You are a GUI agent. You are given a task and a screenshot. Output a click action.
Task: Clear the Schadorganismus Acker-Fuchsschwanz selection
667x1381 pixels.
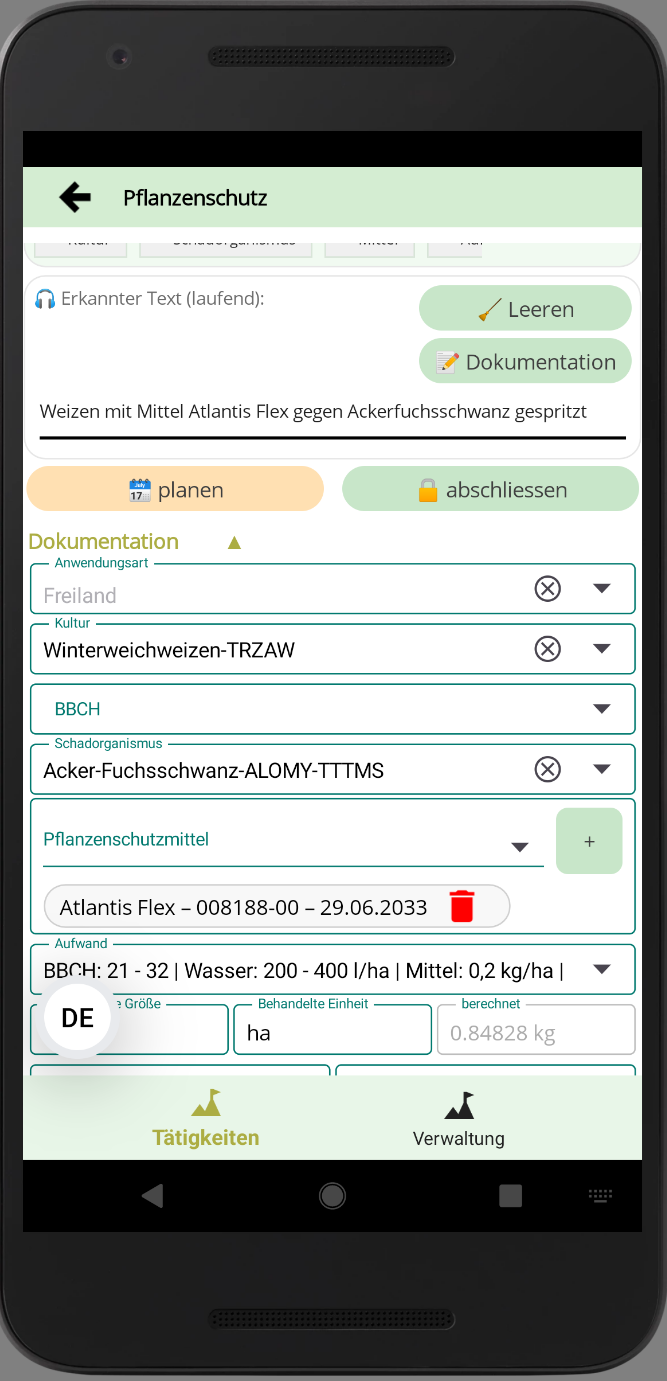coord(547,769)
